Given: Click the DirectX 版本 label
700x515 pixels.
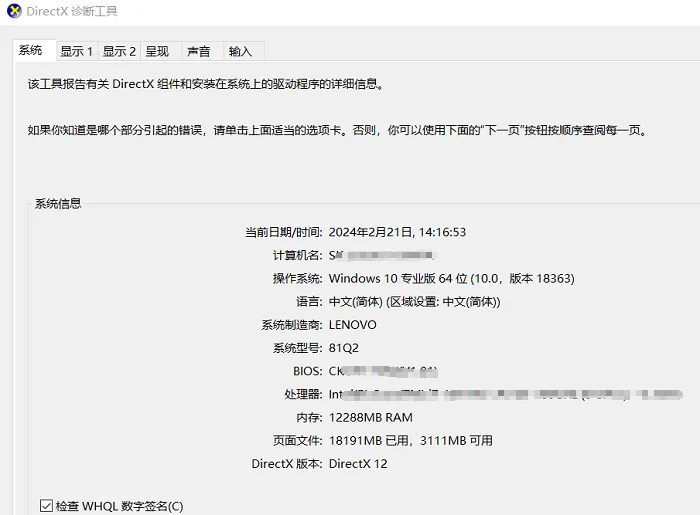Looking at the screenshot, I should 287,464.
